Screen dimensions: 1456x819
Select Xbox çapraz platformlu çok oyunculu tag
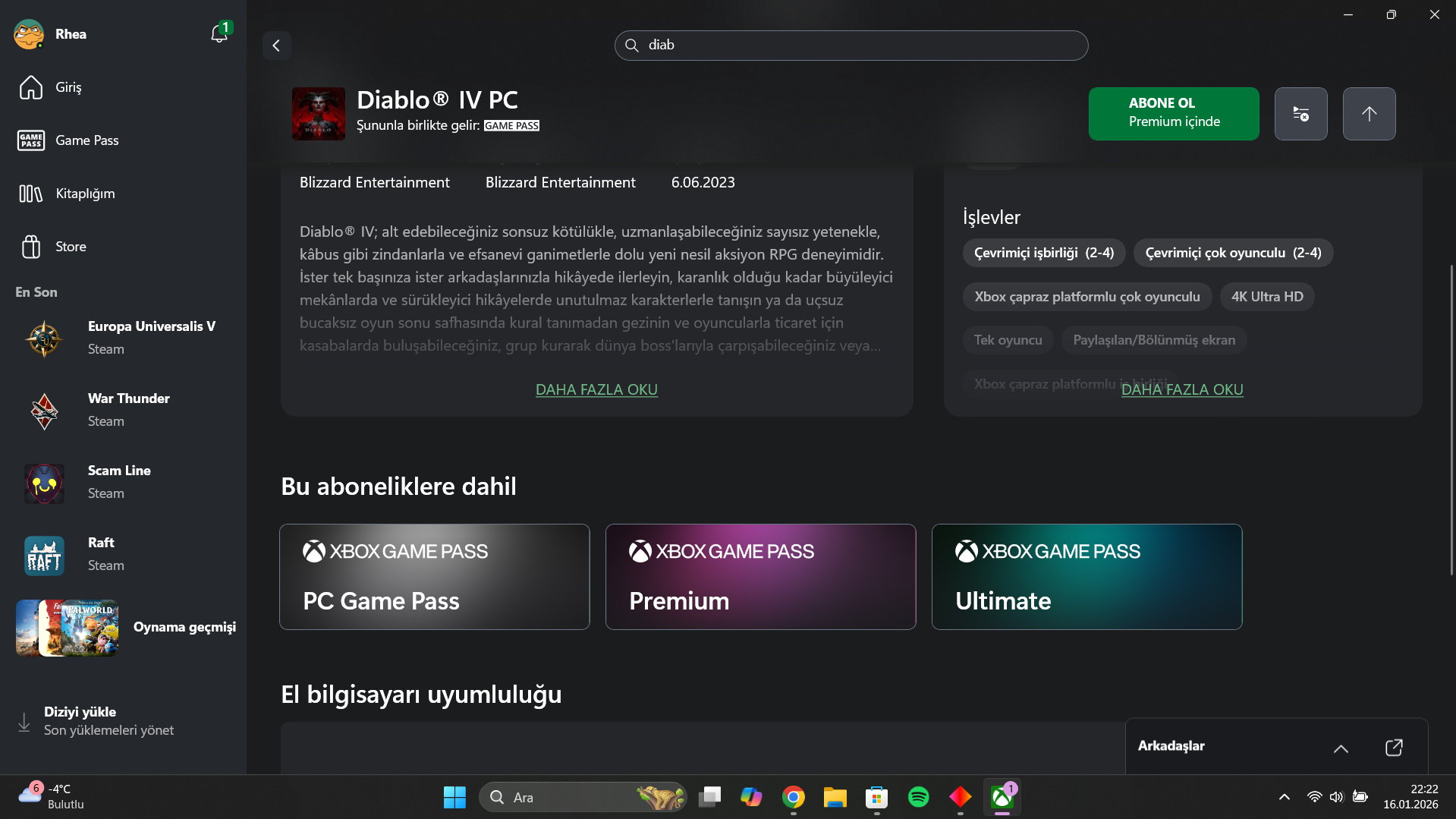[1087, 297]
